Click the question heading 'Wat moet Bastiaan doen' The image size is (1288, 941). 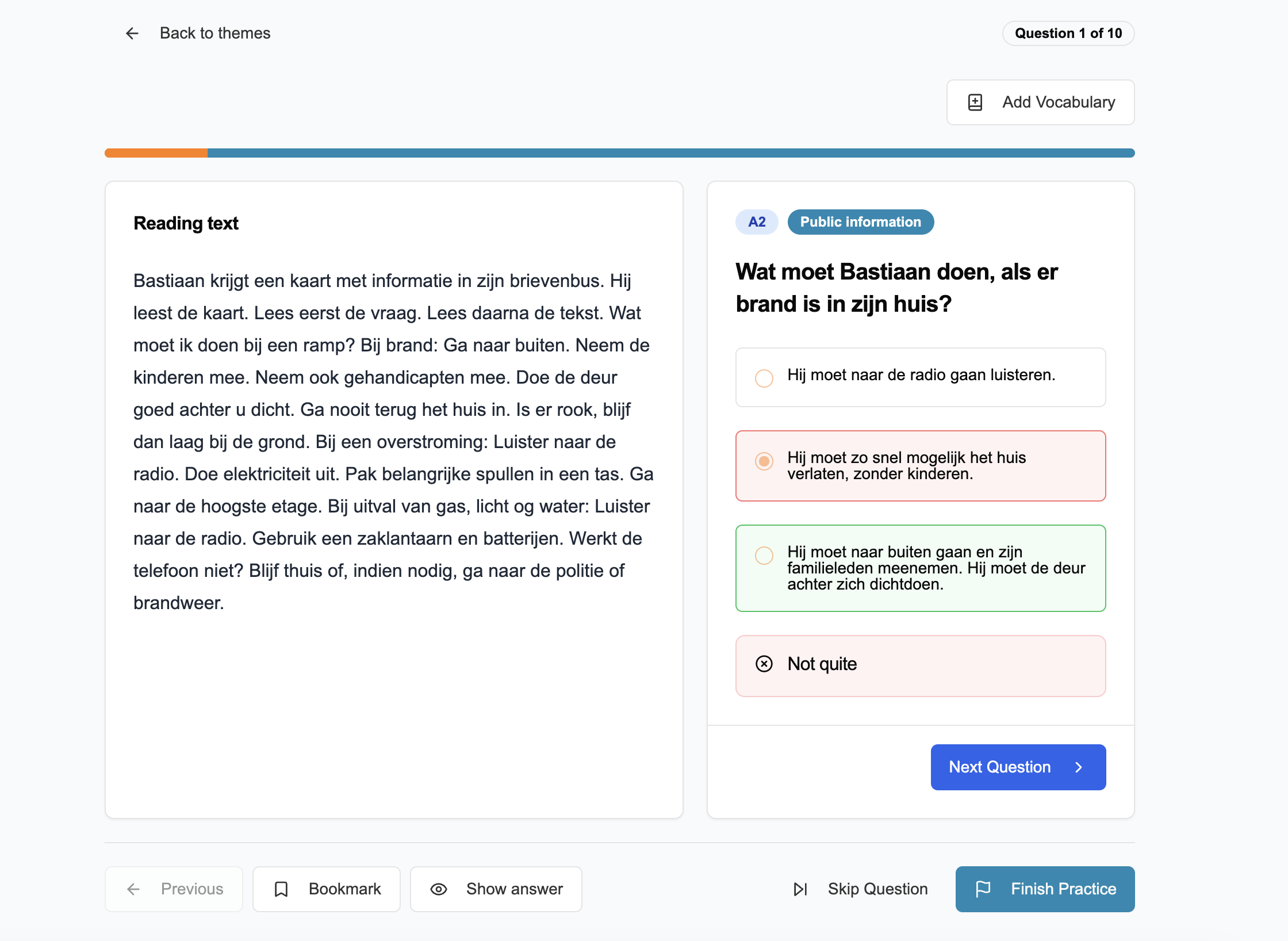pos(896,288)
